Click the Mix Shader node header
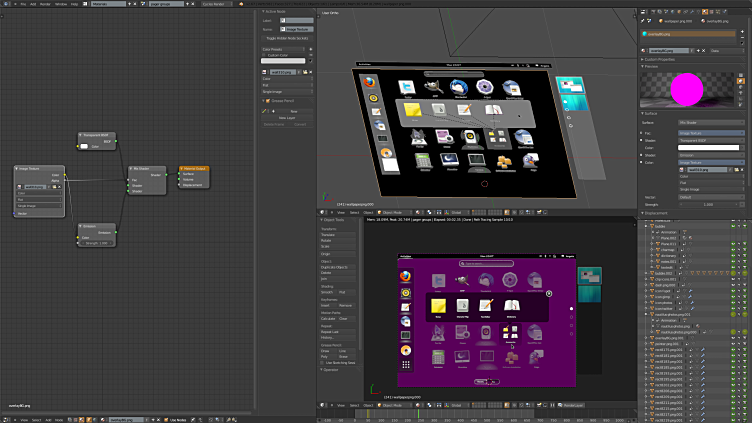 point(145,169)
